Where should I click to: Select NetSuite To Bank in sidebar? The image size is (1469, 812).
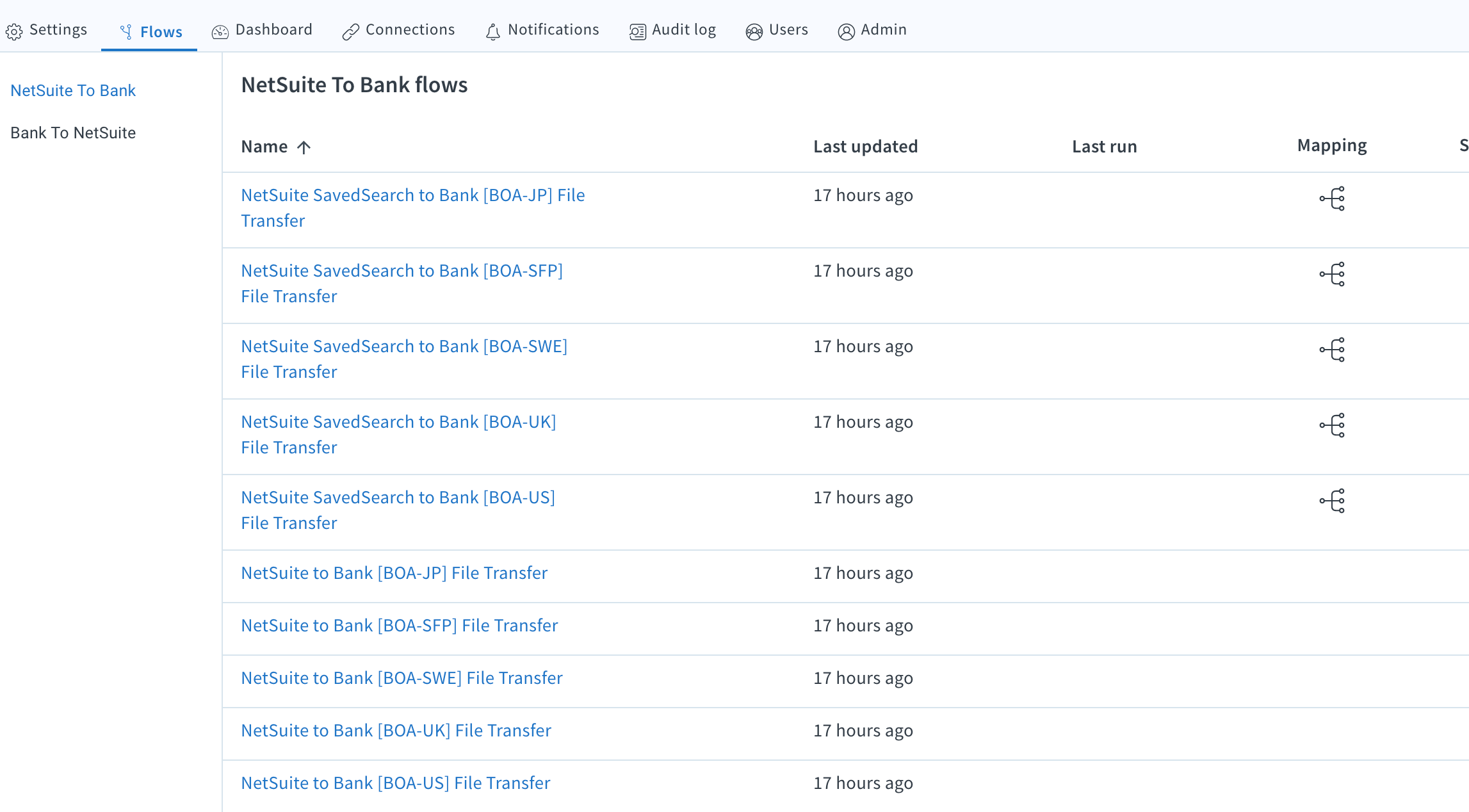(x=73, y=90)
